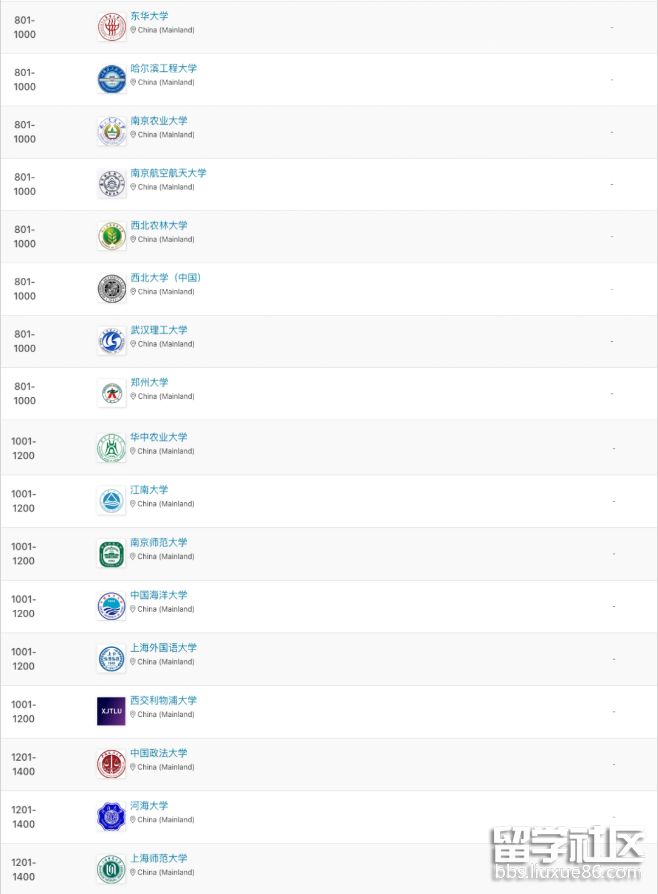The width and height of the screenshot is (658, 894).
Task: Click the location pin under 东华大学
Action: pyautogui.click(x=133, y=30)
